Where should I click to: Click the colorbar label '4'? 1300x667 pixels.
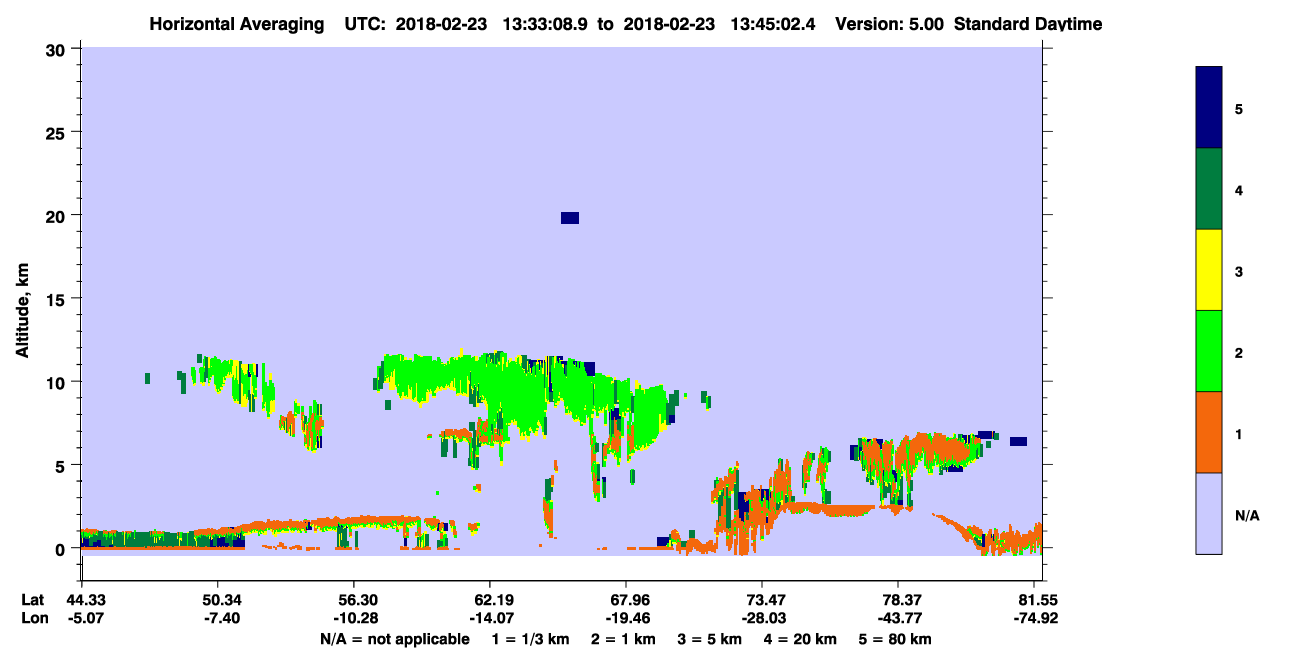pyautogui.click(x=1239, y=189)
